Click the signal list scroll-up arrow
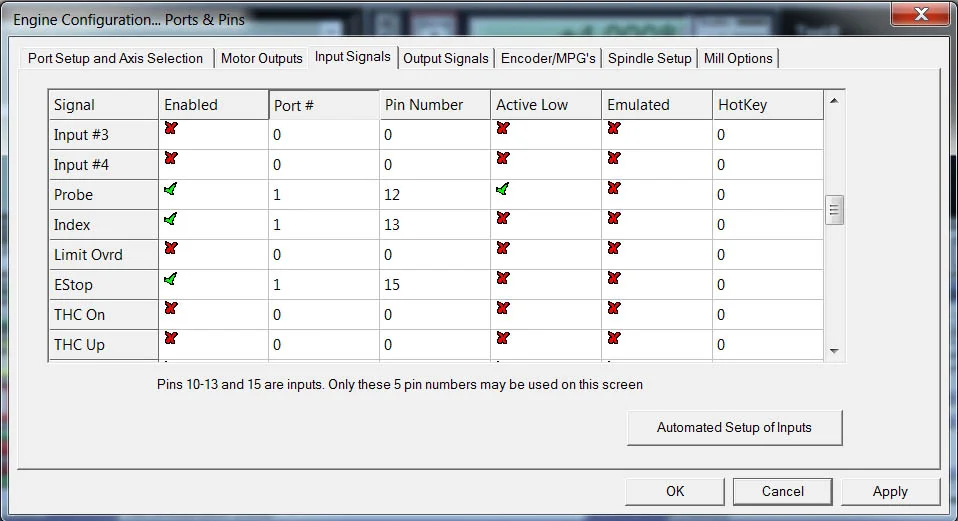 [x=834, y=100]
